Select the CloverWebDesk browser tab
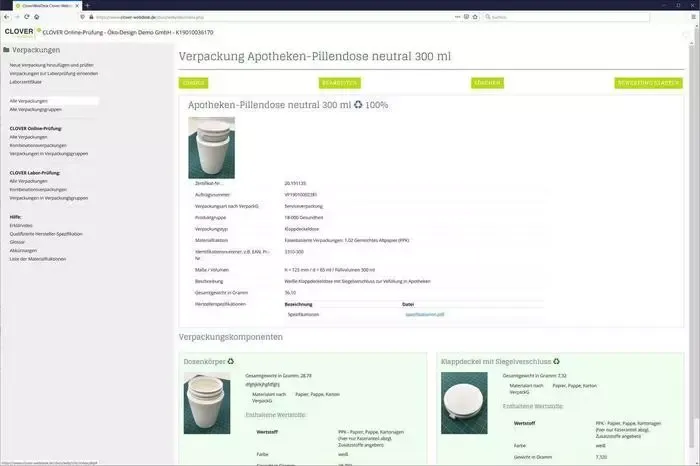Viewport: 700px width, 466px height. coord(46,6)
